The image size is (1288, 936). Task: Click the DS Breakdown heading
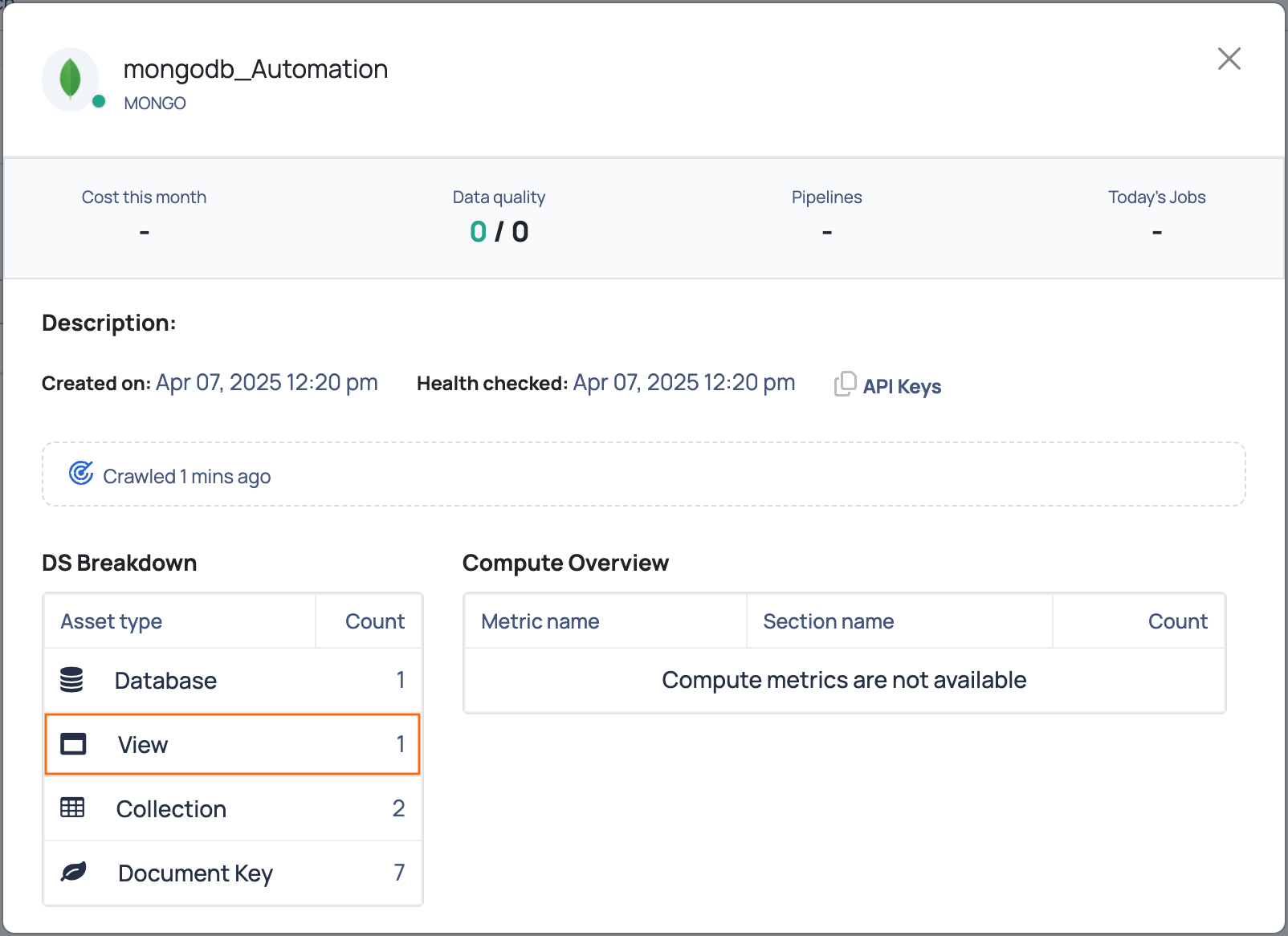[x=119, y=563]
